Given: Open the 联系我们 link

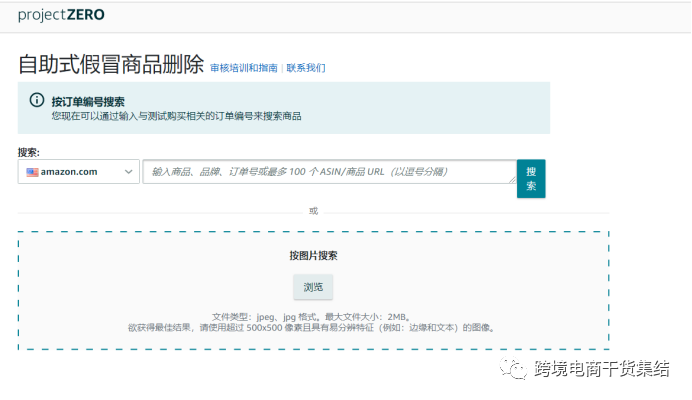Looking at the screenshot, I should 306,68.
